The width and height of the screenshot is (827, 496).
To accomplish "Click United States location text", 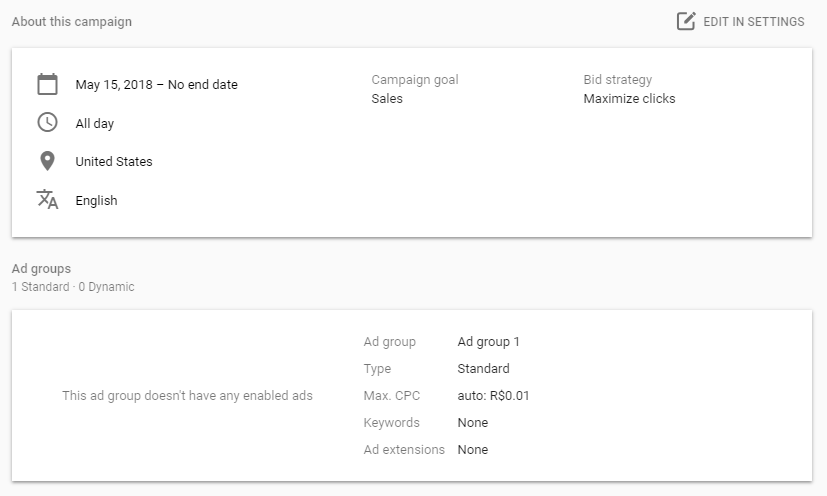I will pyautogui.click(x=114, y=161).
